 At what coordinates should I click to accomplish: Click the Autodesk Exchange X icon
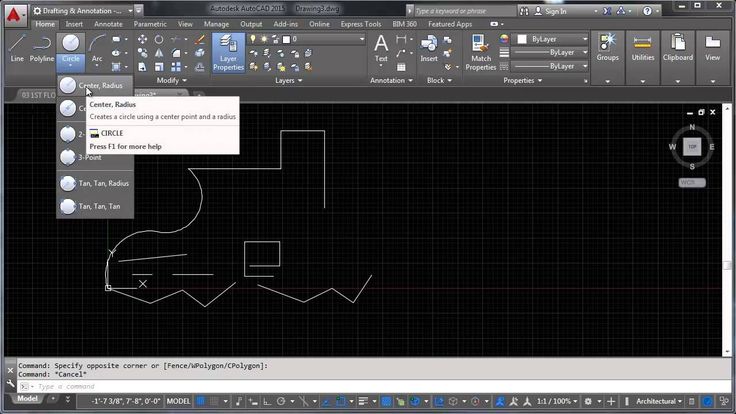pos(607,11)
